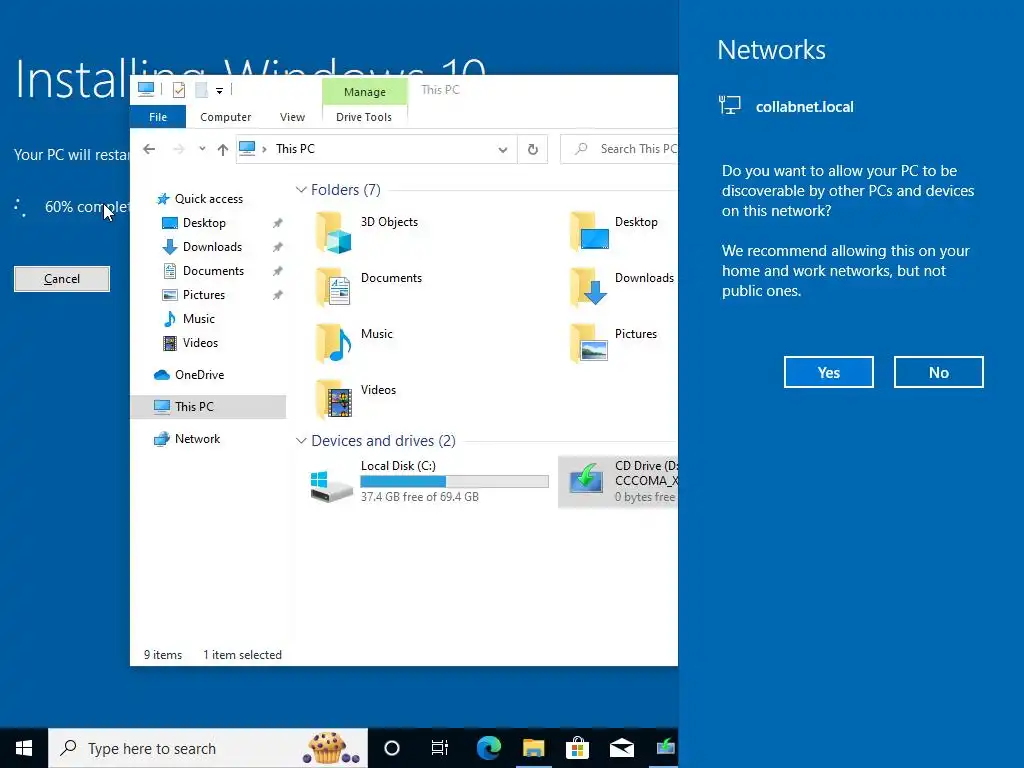This screenshot has width=1024, height=768.
Task: Open Cortana from the taskbar
Action: [x=392, y=748]
